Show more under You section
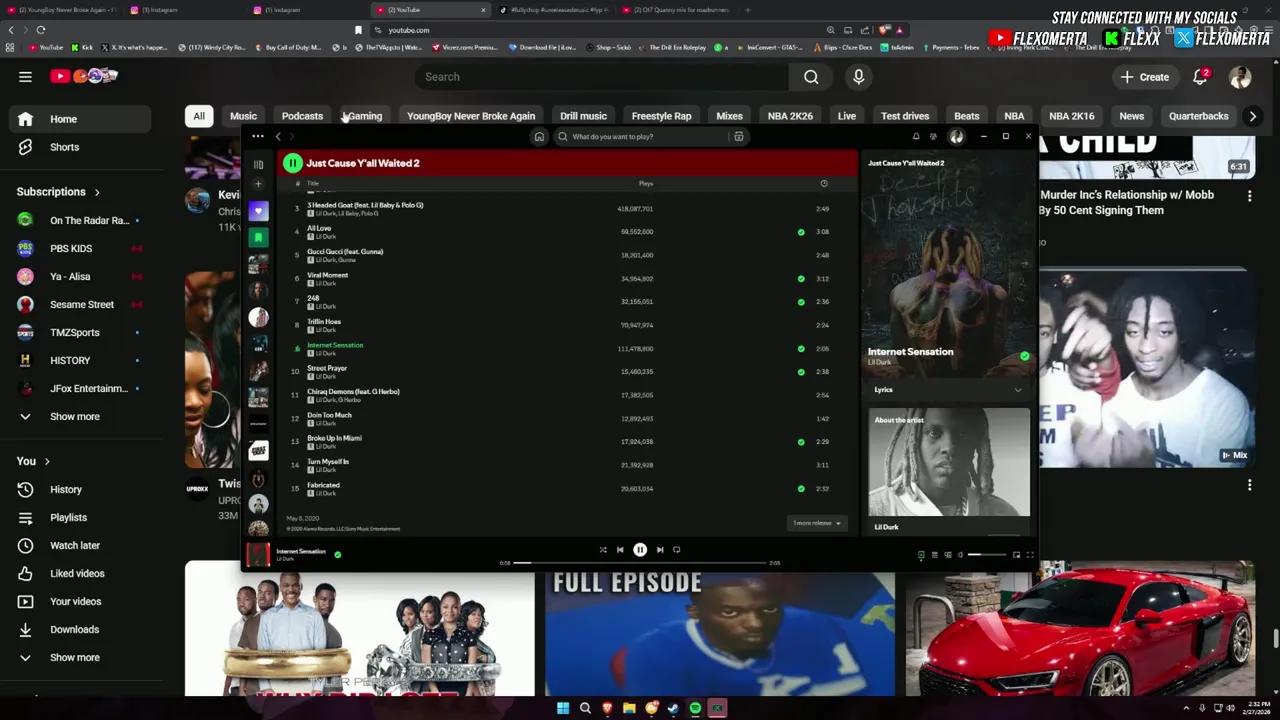Viewport: 1280px width, 720px height. pyautogui.click(x=75, y=657)
